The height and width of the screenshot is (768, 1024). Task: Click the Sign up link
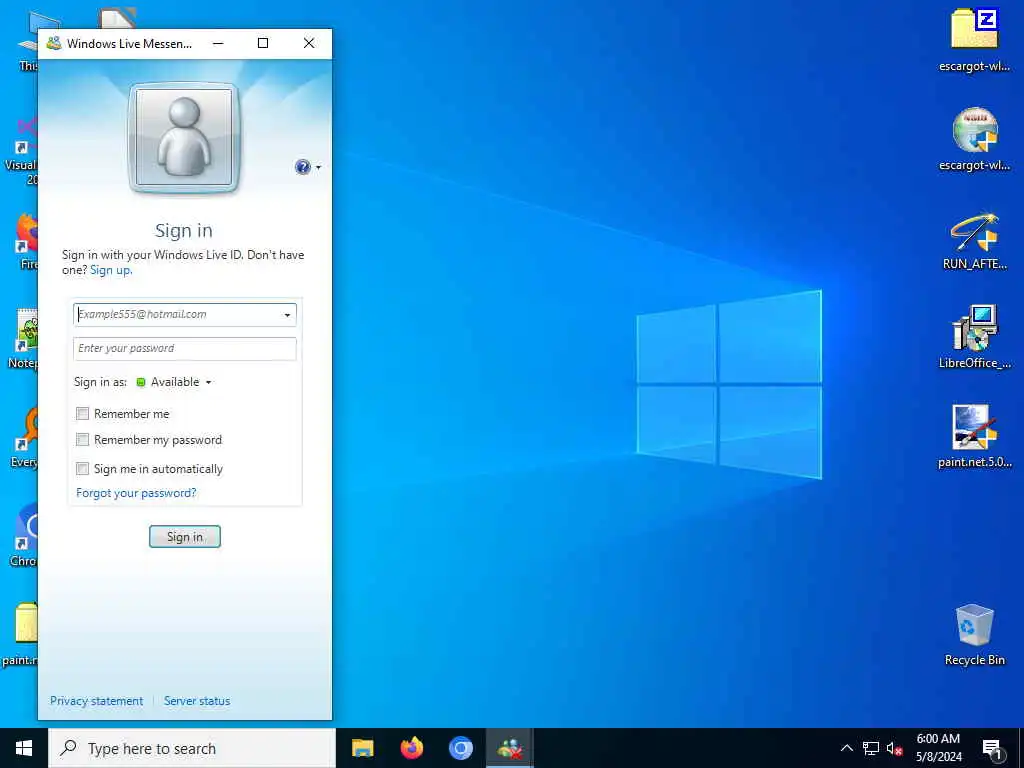[111, 270]
